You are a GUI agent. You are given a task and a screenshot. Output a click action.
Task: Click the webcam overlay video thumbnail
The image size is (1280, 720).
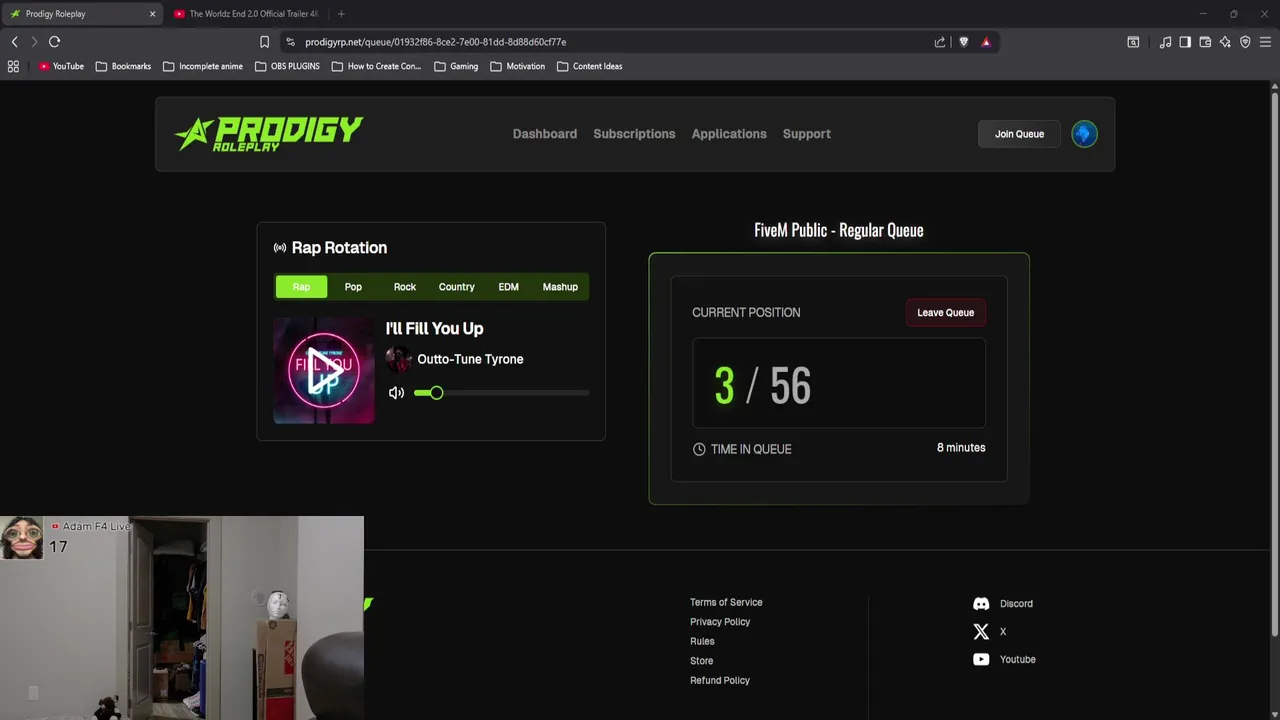tap(182, 618)
